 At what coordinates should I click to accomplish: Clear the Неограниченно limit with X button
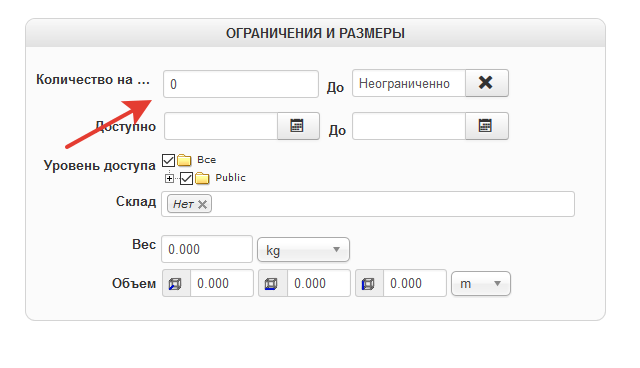[487, 83]
